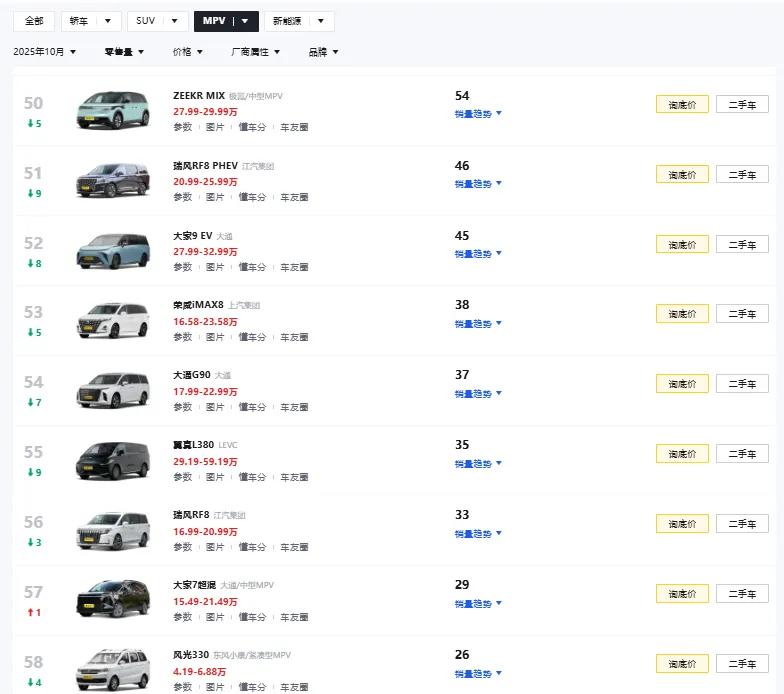Open the 品牌 brand filter

coord(323,52)
